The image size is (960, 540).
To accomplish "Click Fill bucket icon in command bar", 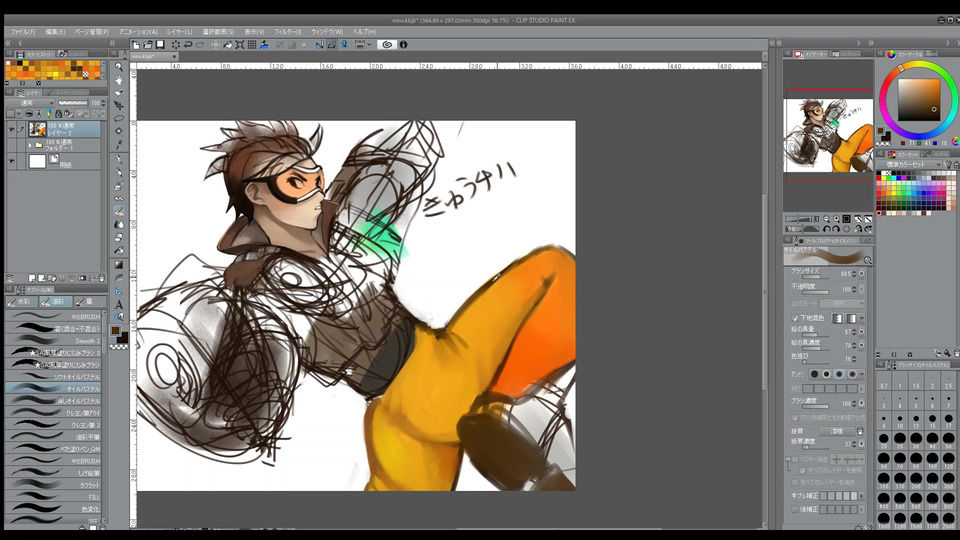I will point(228,45).
